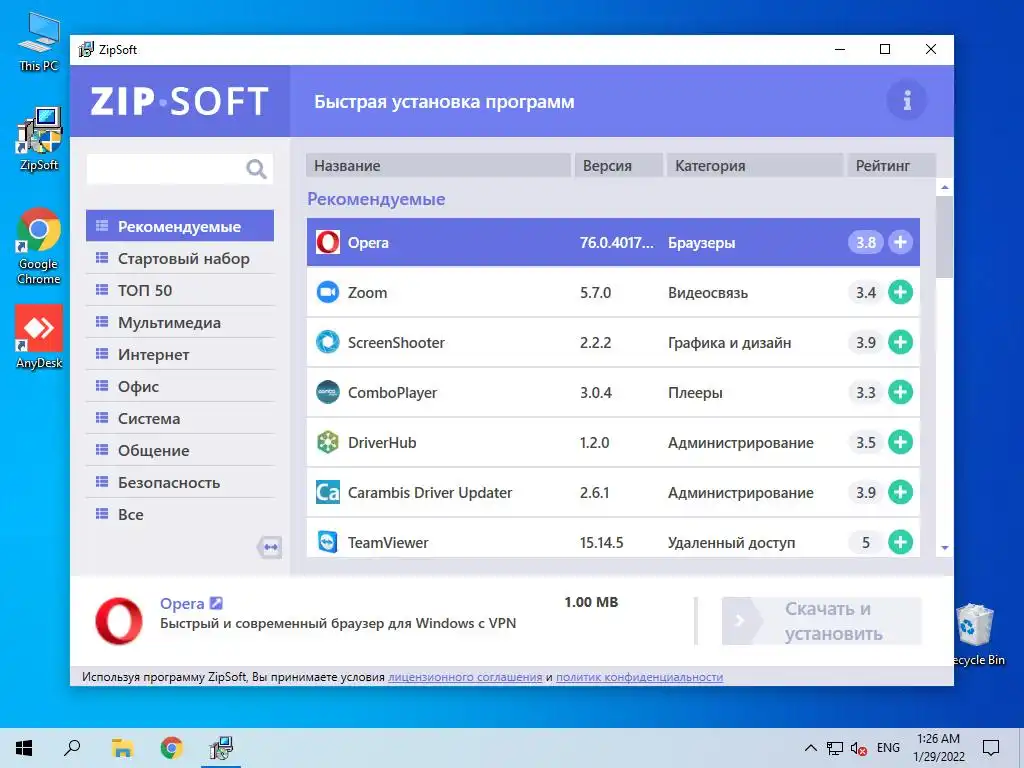Screen dimensions: 1024x768
Task: Open File Explorer from the taskbar
Action: click(122, 748)
